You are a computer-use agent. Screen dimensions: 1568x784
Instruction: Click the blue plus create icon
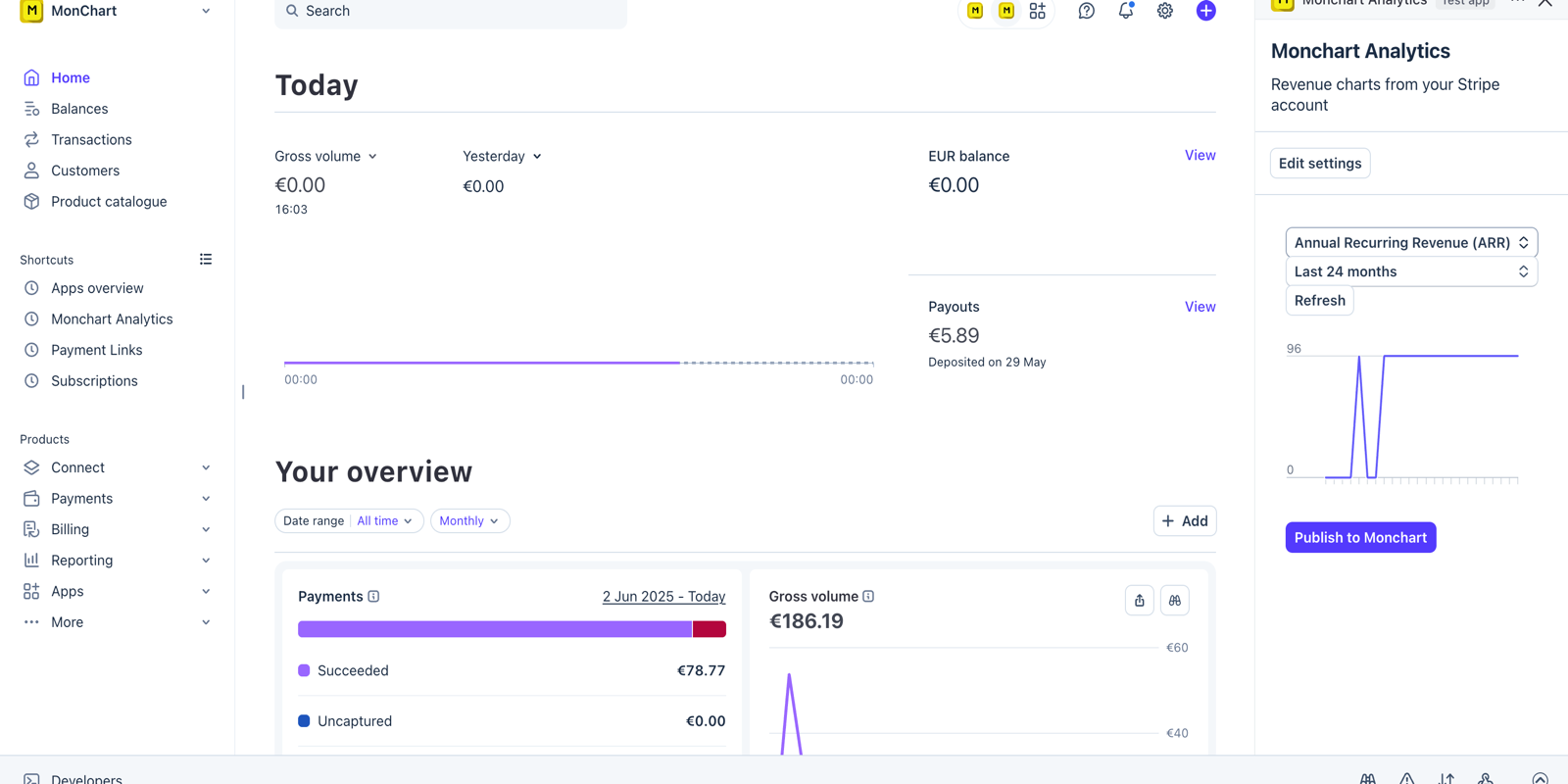tap(1206, 11)
